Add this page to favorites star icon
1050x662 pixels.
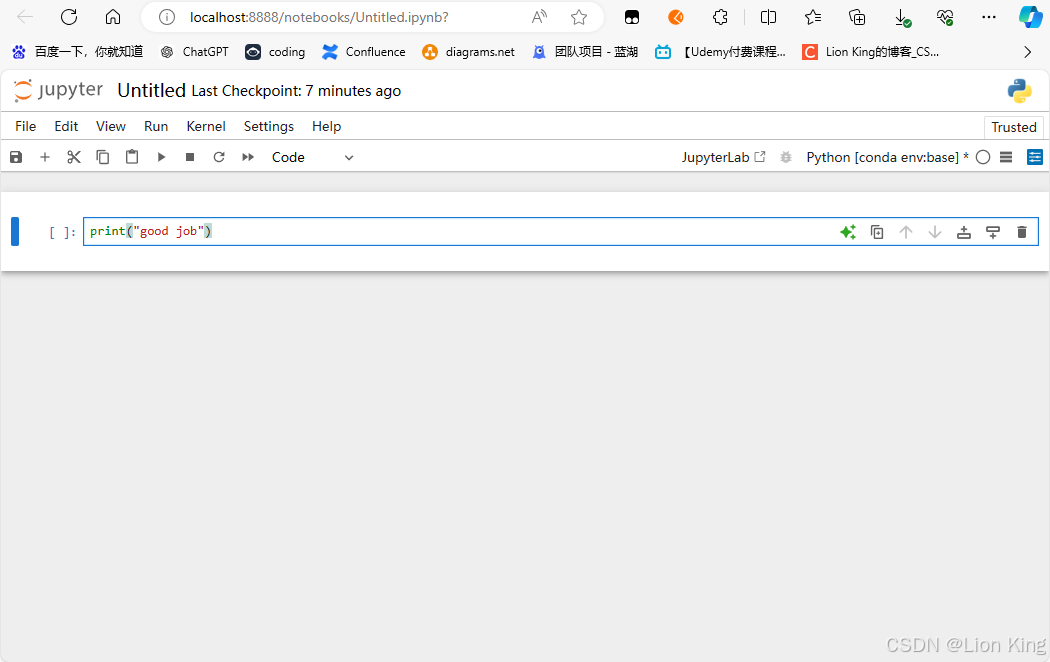(579, 17)
